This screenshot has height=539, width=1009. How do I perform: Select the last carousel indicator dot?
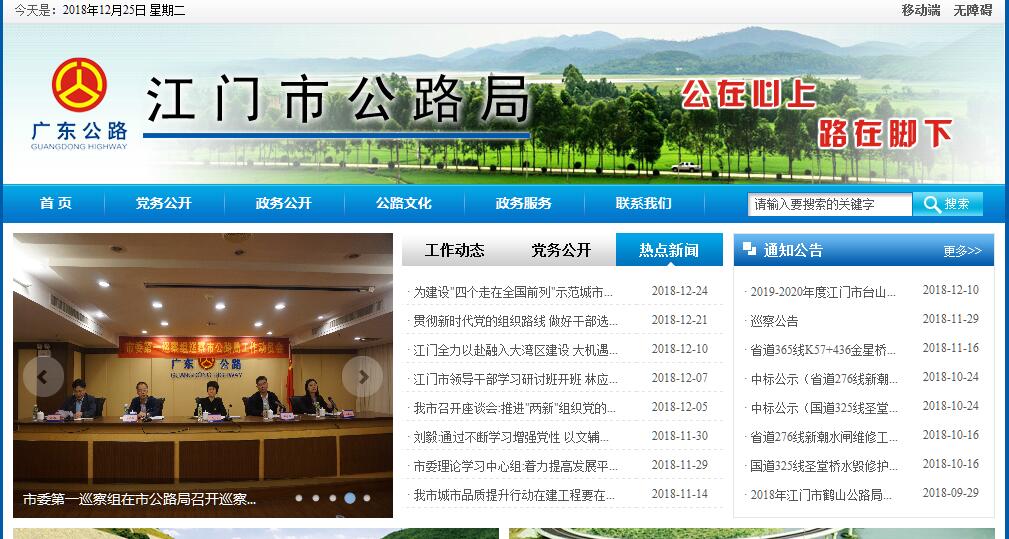click(x=367, y=497)
